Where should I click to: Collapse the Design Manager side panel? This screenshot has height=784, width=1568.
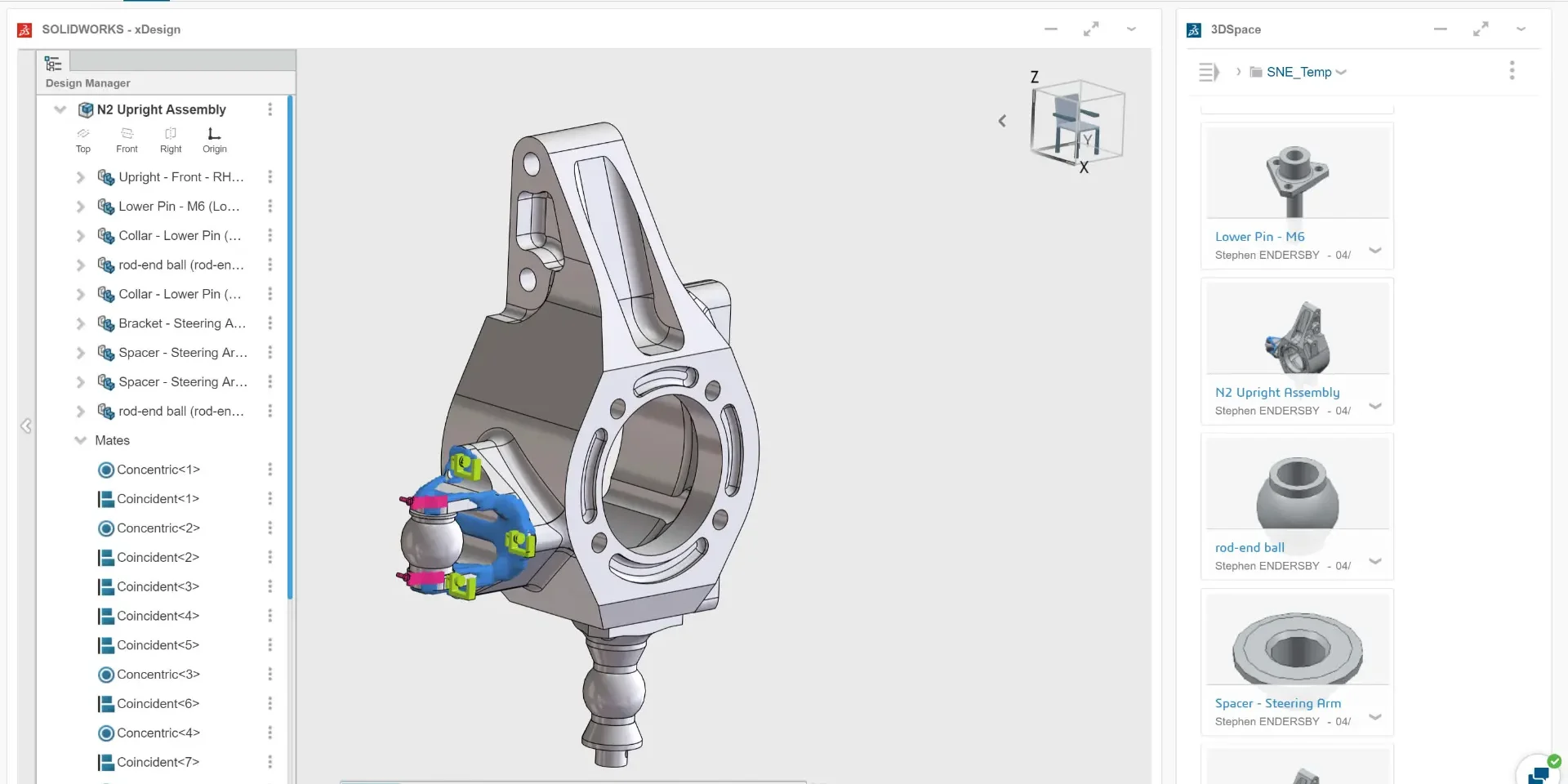(x=26, y=425)
